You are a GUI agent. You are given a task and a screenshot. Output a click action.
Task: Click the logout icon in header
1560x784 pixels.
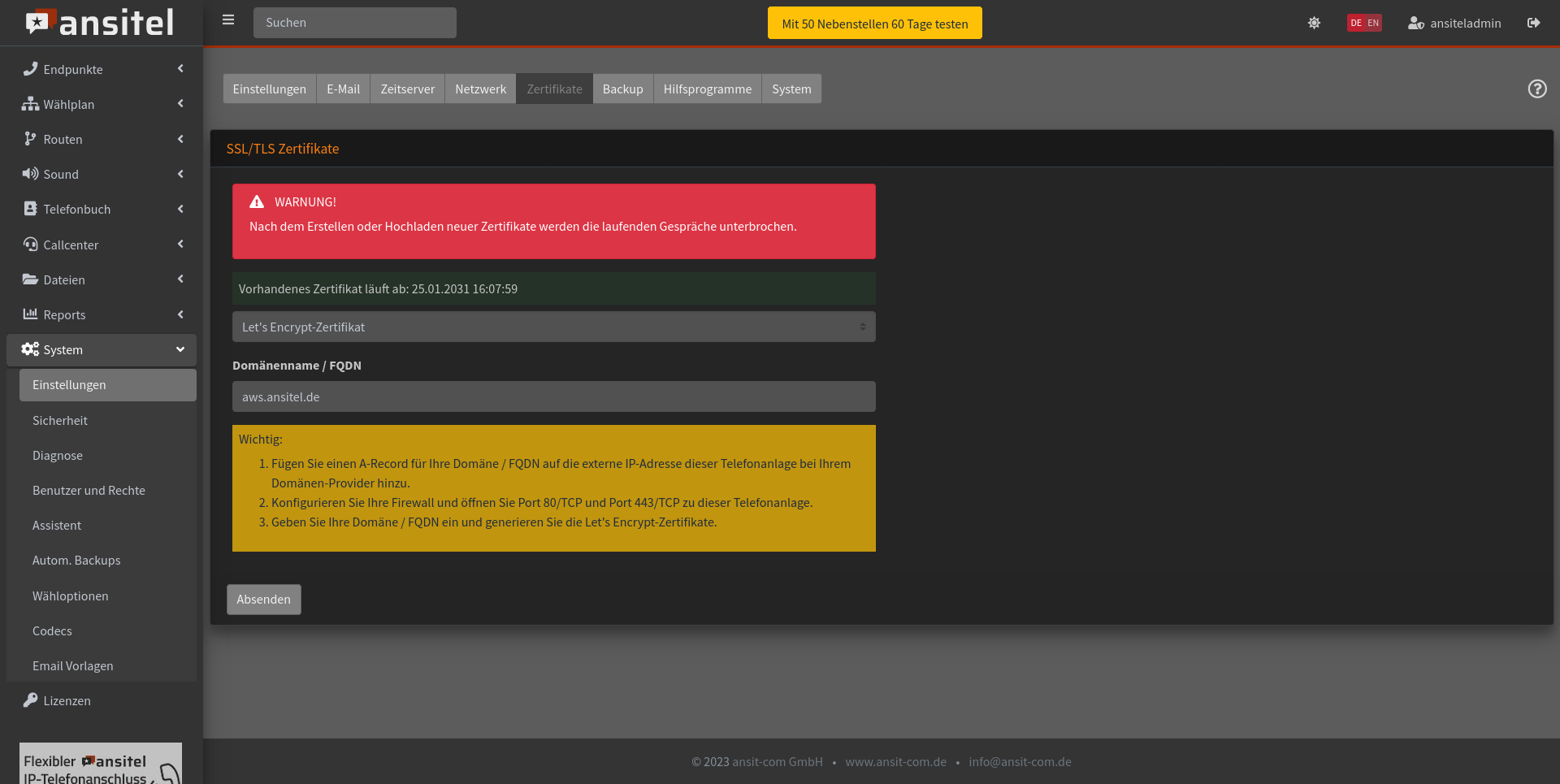1533,23
